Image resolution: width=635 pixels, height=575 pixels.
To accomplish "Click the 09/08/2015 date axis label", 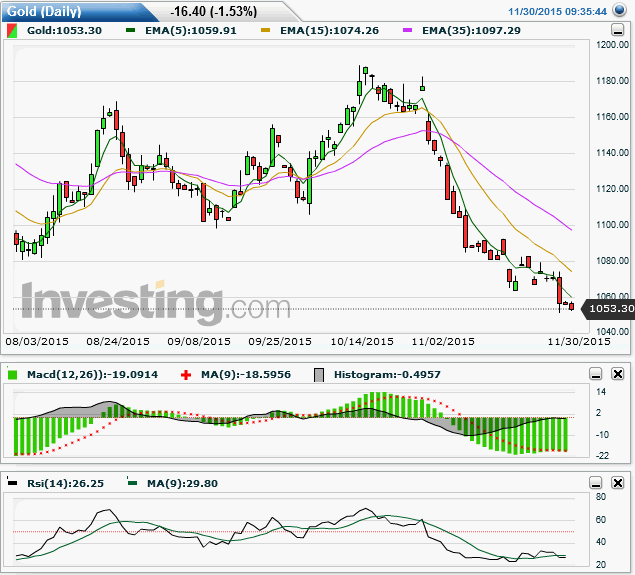I will (199, 342).
